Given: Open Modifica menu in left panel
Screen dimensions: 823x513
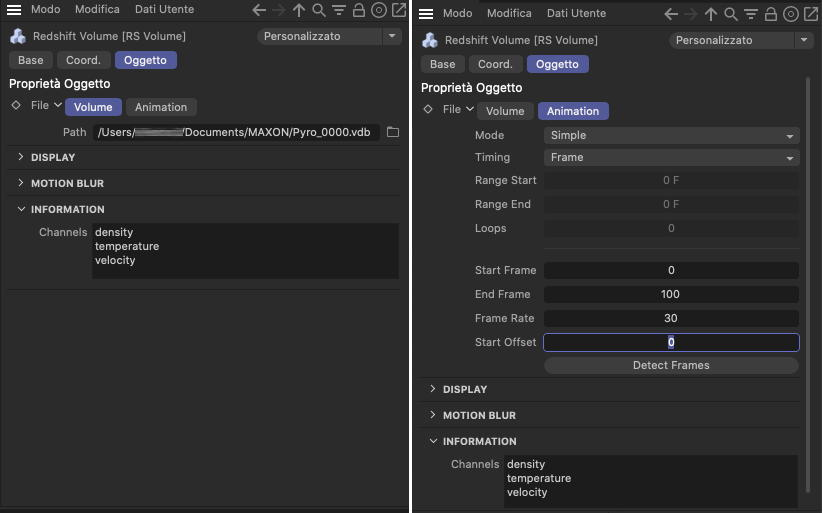Looking at the screenshot, I should pyautogui.click(x=97, y=9).
